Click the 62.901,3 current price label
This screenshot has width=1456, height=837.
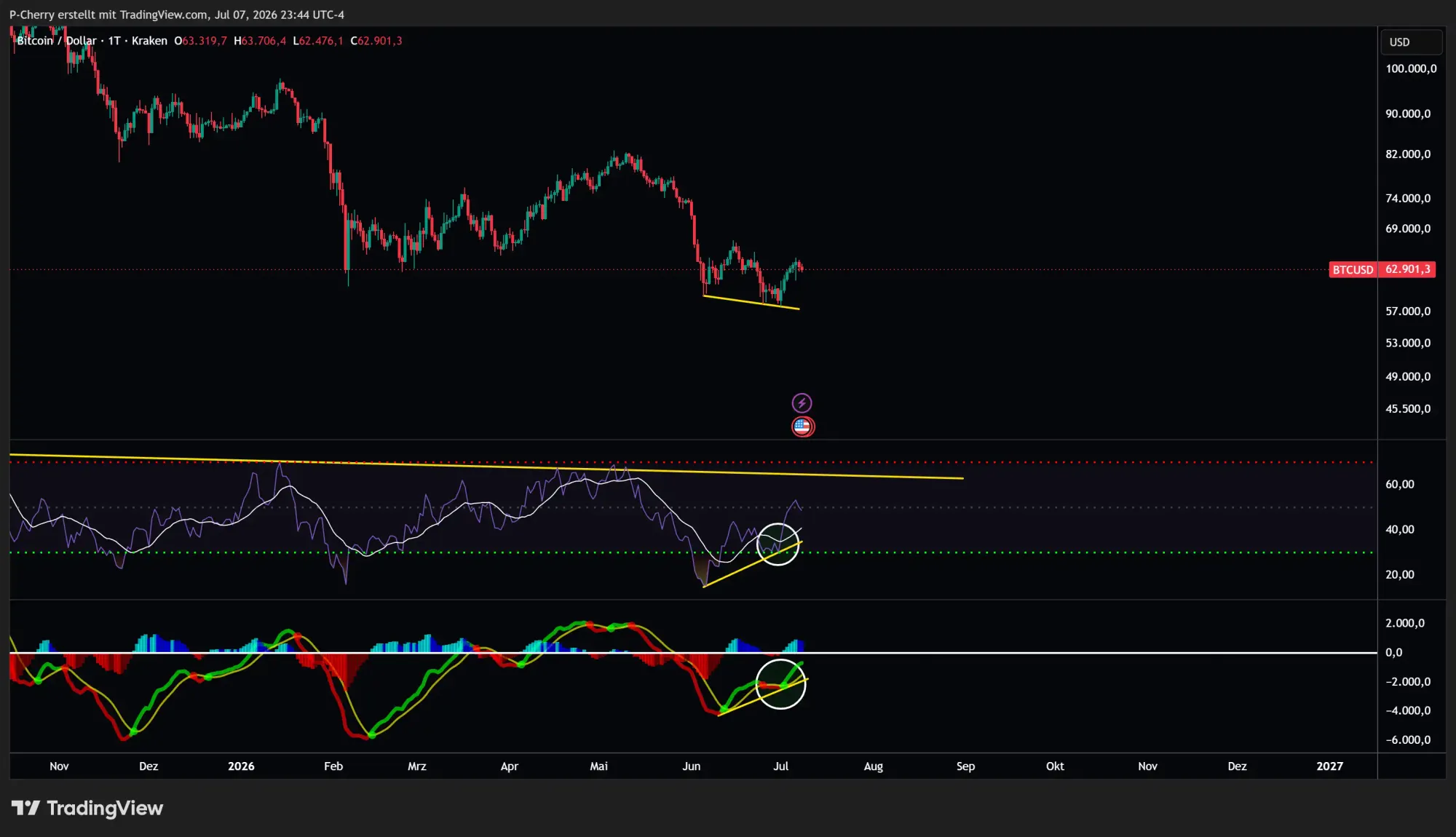(x=1407, y=269)
